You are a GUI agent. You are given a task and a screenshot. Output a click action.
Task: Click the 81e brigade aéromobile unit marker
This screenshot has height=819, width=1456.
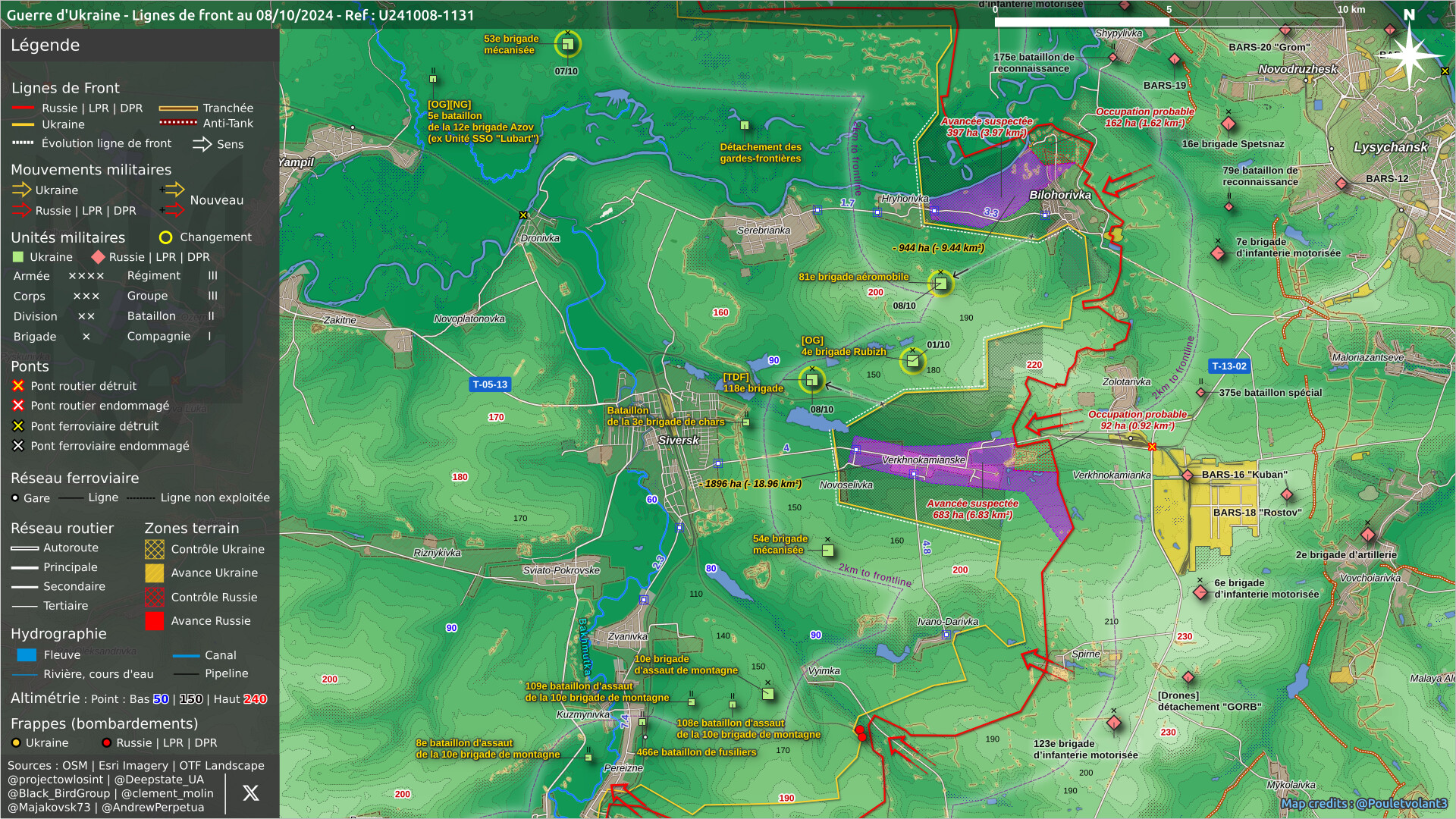pos(940,284)
